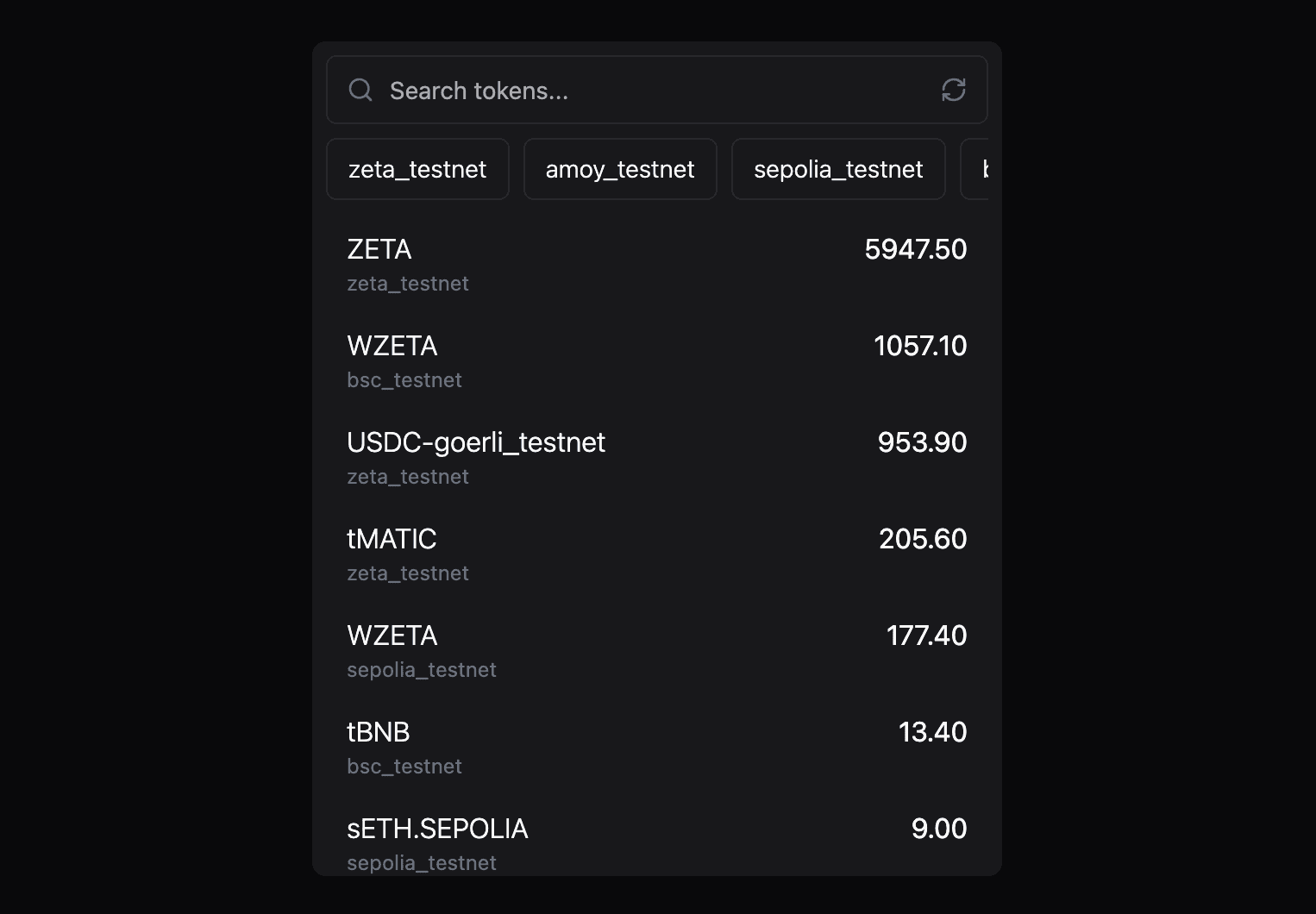Select WZETA on bsc_testnet
The width and height of the screenshot is (1316, 914).
point(604,361)
